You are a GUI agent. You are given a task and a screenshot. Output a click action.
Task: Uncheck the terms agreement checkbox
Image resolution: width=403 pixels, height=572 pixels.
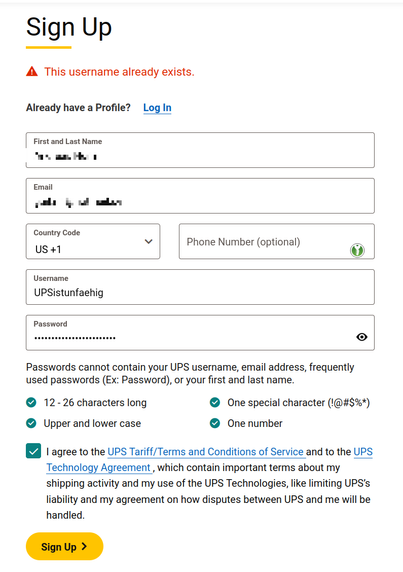tap(33, 451)
